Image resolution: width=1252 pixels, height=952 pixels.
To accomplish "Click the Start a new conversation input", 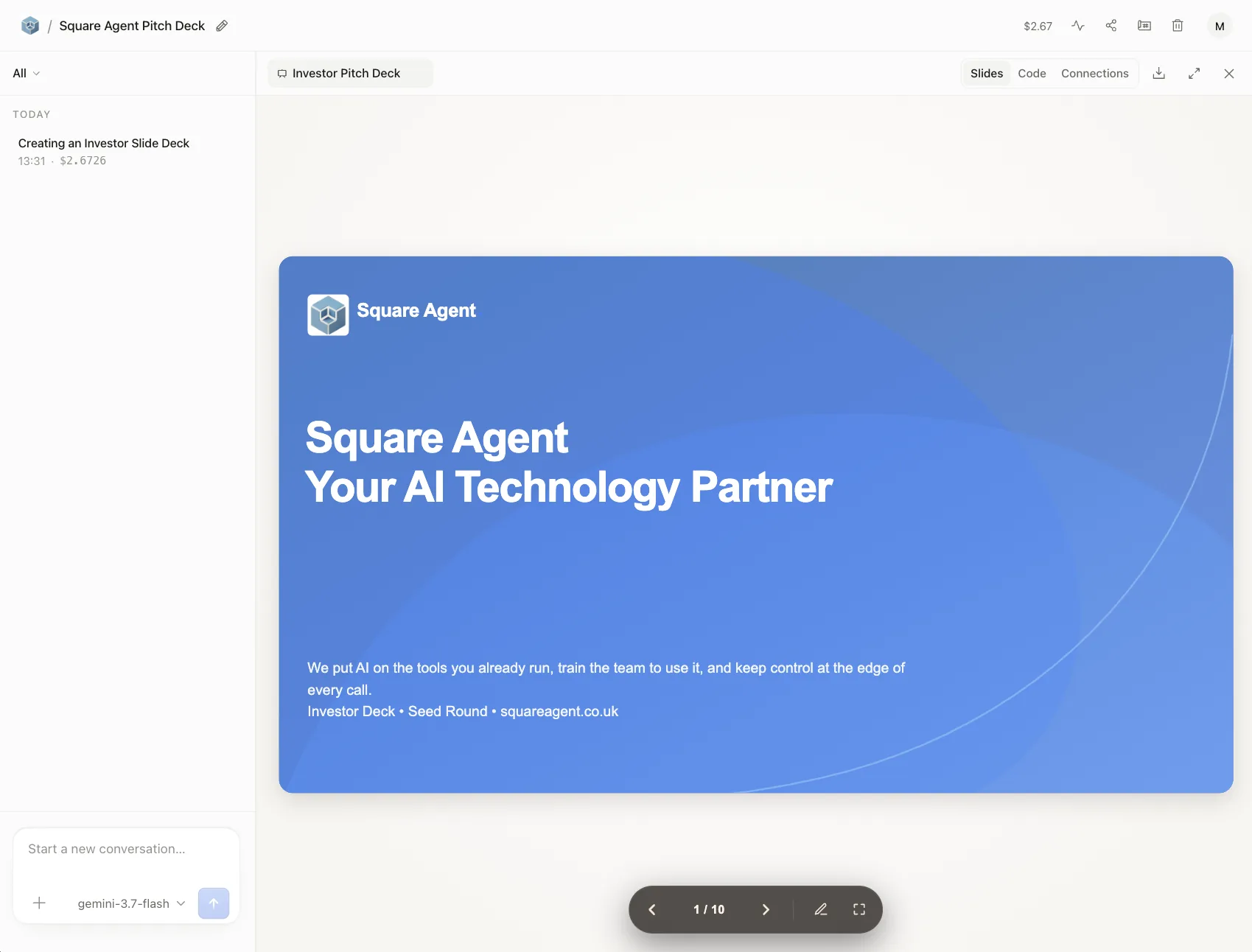I will [x=126, y=849].
